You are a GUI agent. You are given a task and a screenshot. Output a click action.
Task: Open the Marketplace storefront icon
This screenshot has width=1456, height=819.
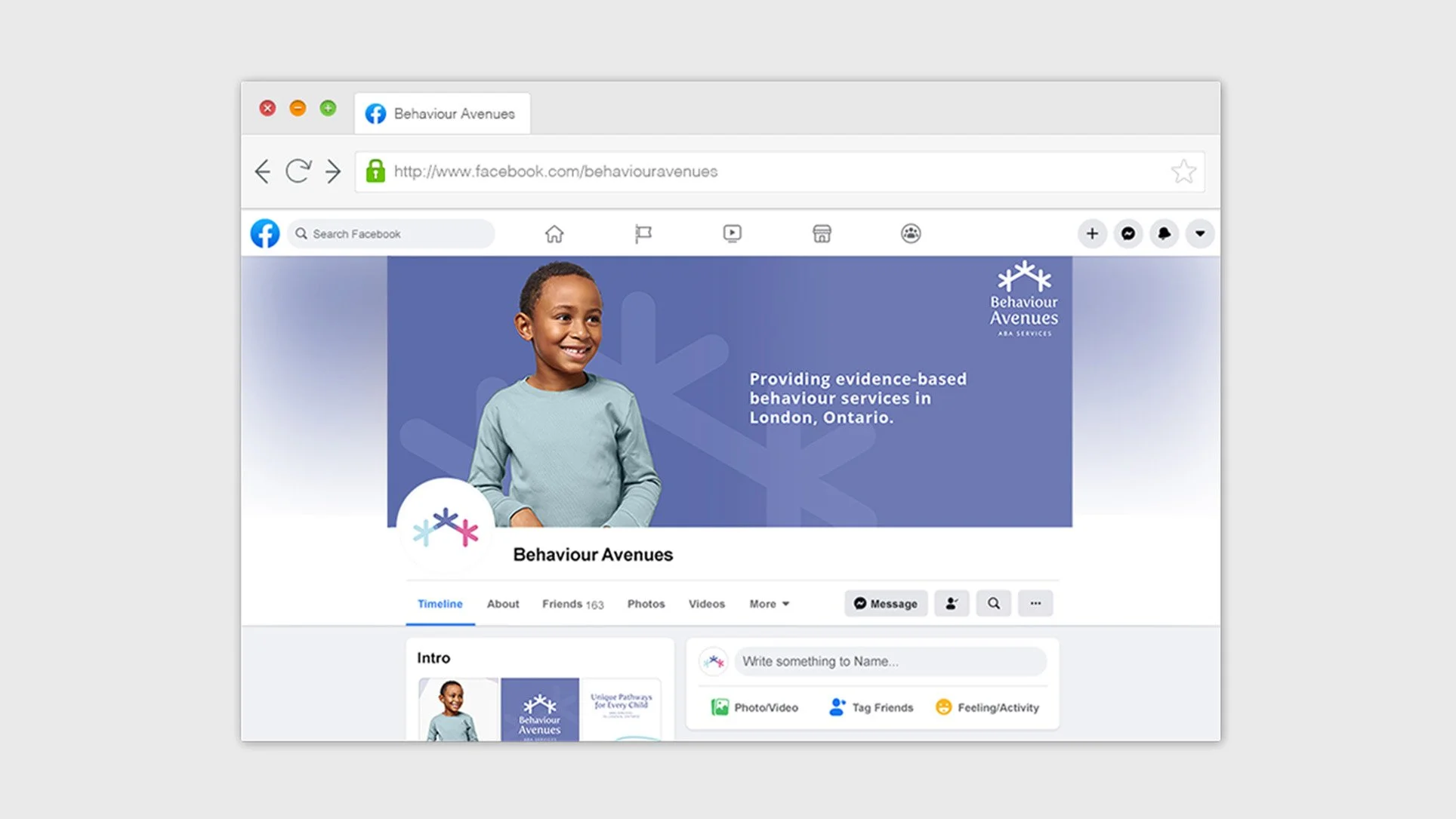pyautogui.click(x=822, y=234)
